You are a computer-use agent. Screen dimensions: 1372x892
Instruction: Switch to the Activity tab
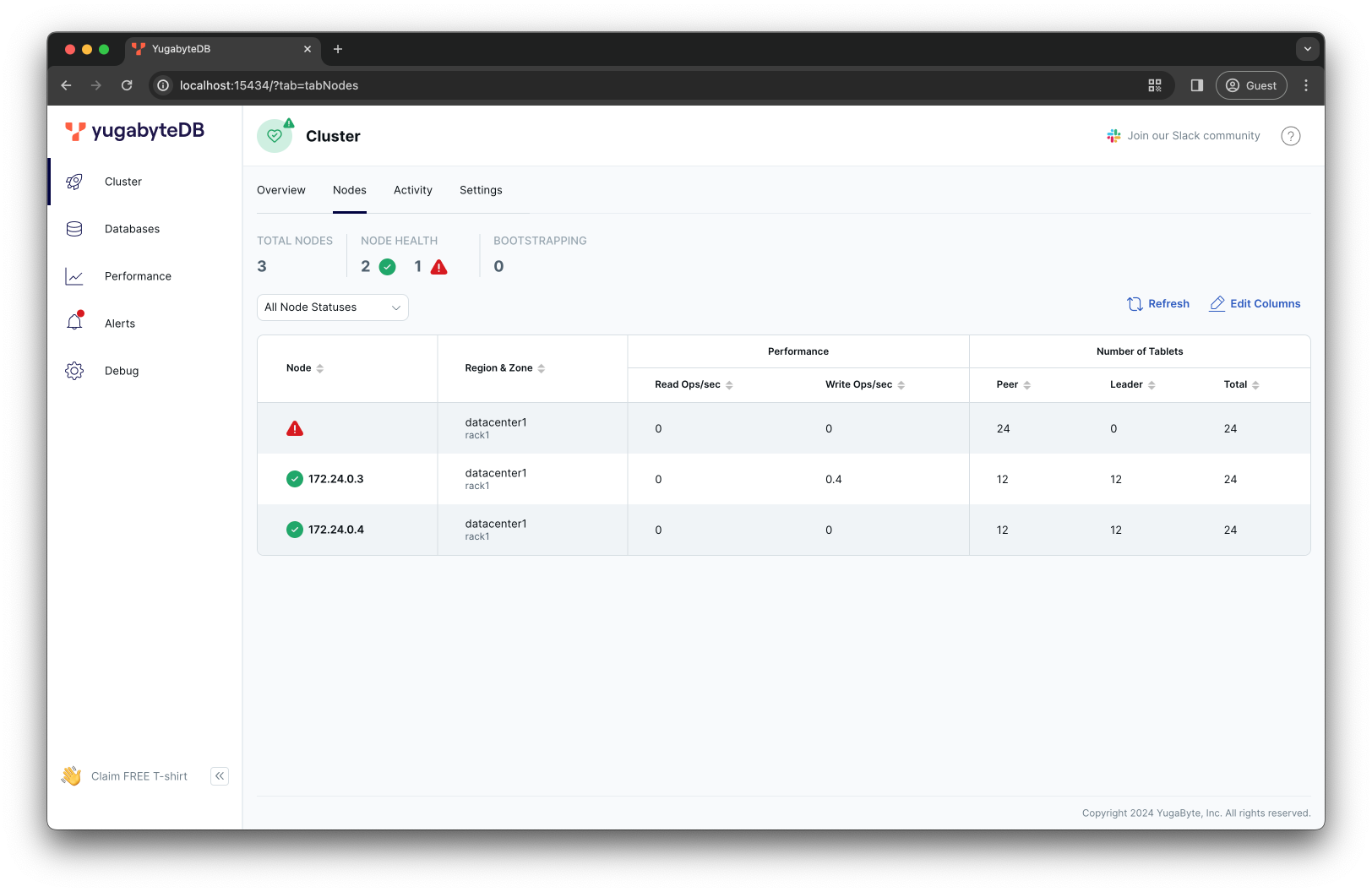click(412, 190)
